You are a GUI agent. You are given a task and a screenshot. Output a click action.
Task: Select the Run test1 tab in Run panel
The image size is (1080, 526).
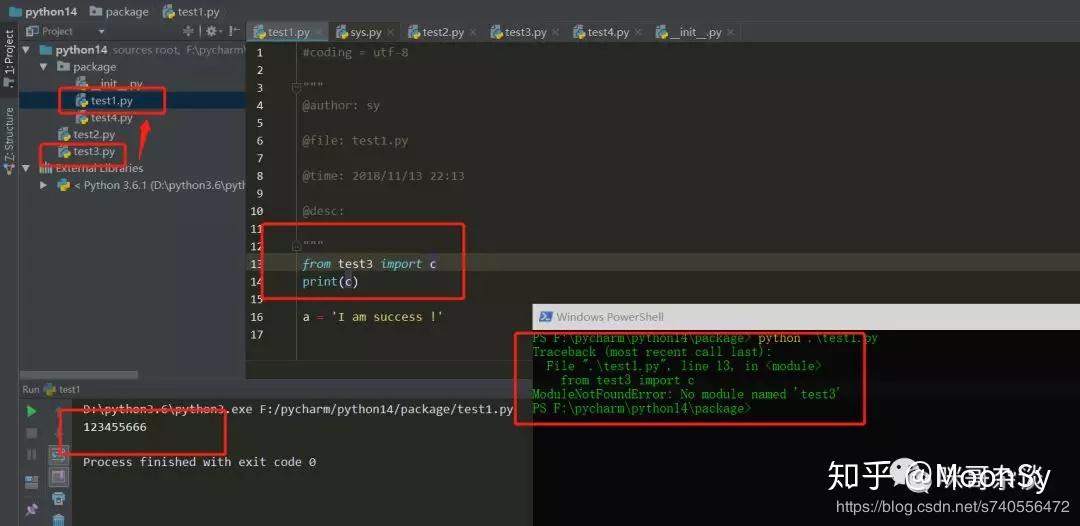(62, 389)
